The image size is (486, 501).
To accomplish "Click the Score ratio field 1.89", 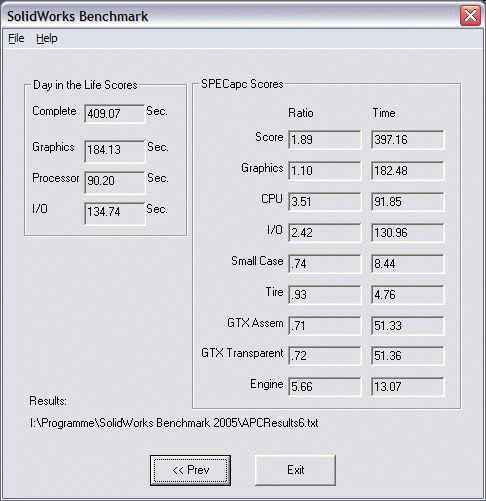I will tap(325, 140).
